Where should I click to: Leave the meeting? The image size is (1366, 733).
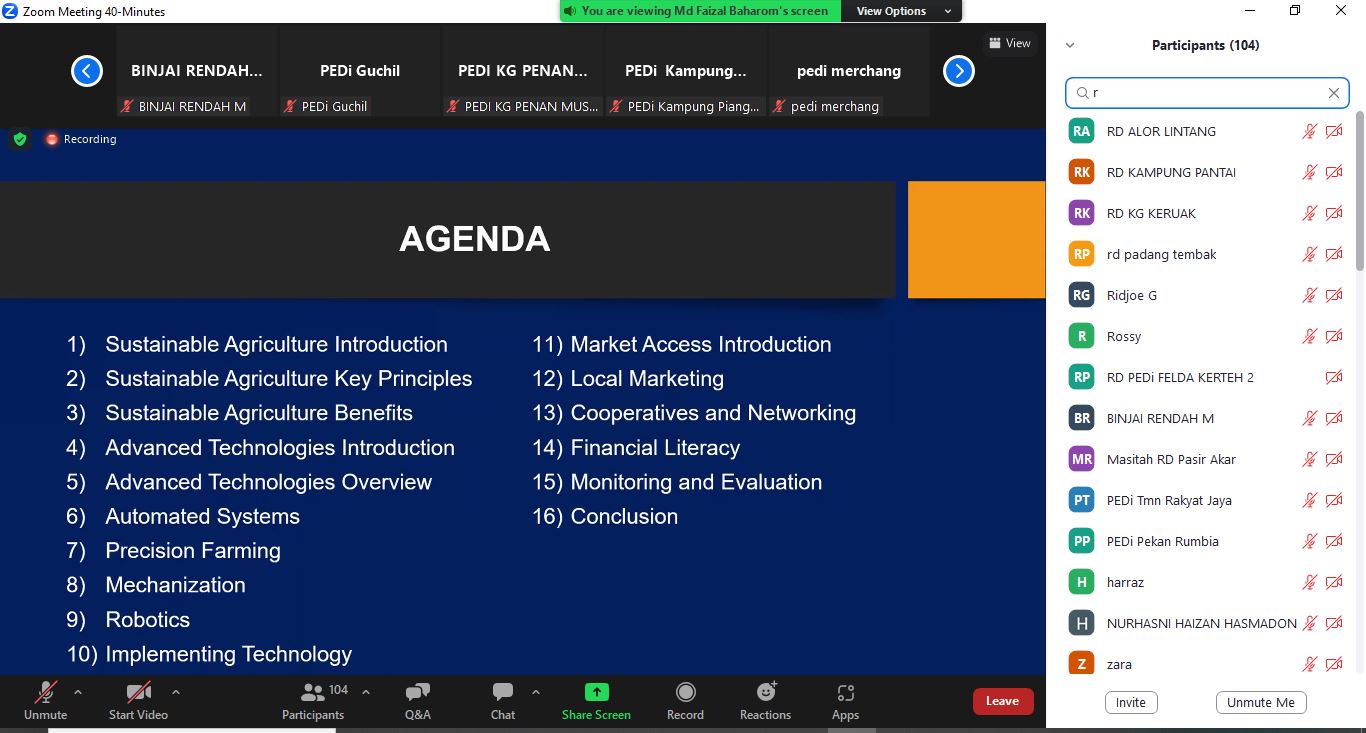[x=1002, y=701]
